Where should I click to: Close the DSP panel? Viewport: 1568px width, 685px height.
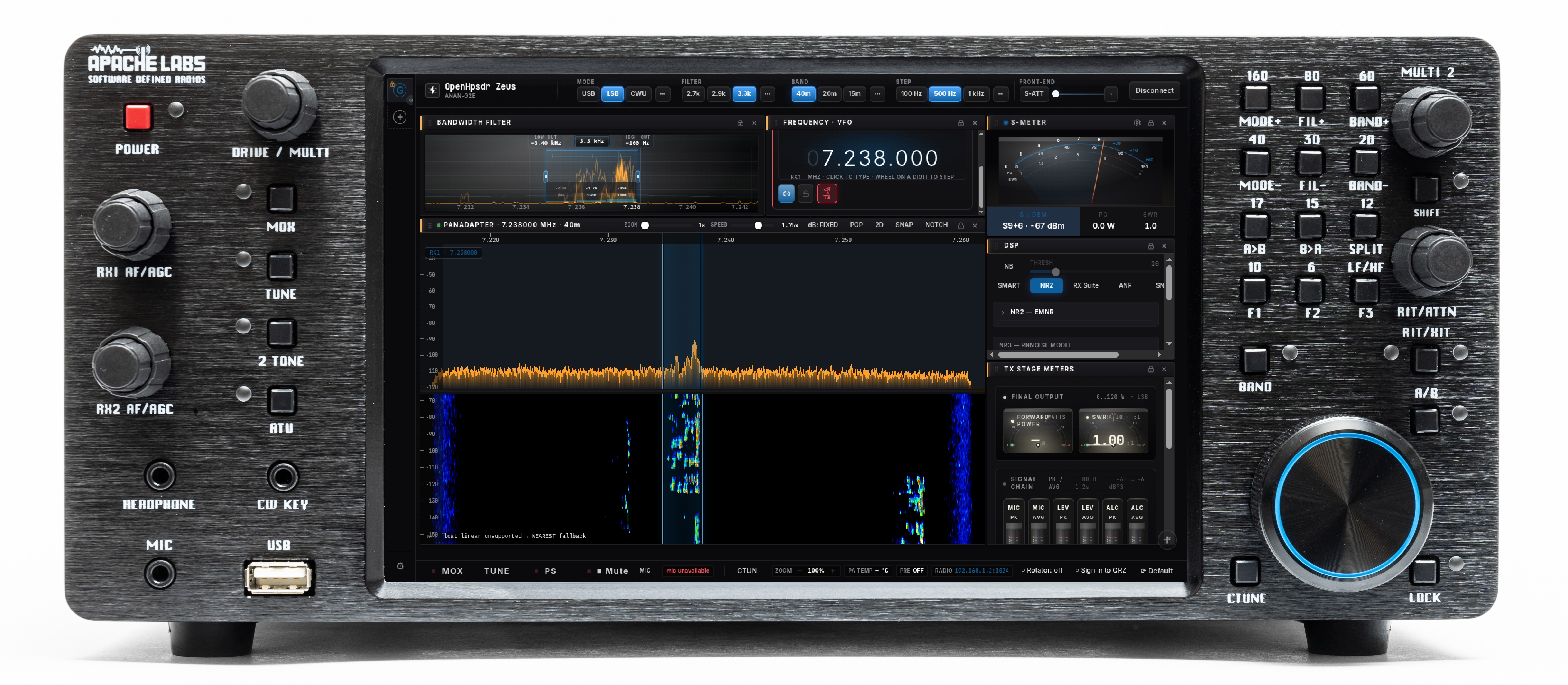(x=1164, y=246)
